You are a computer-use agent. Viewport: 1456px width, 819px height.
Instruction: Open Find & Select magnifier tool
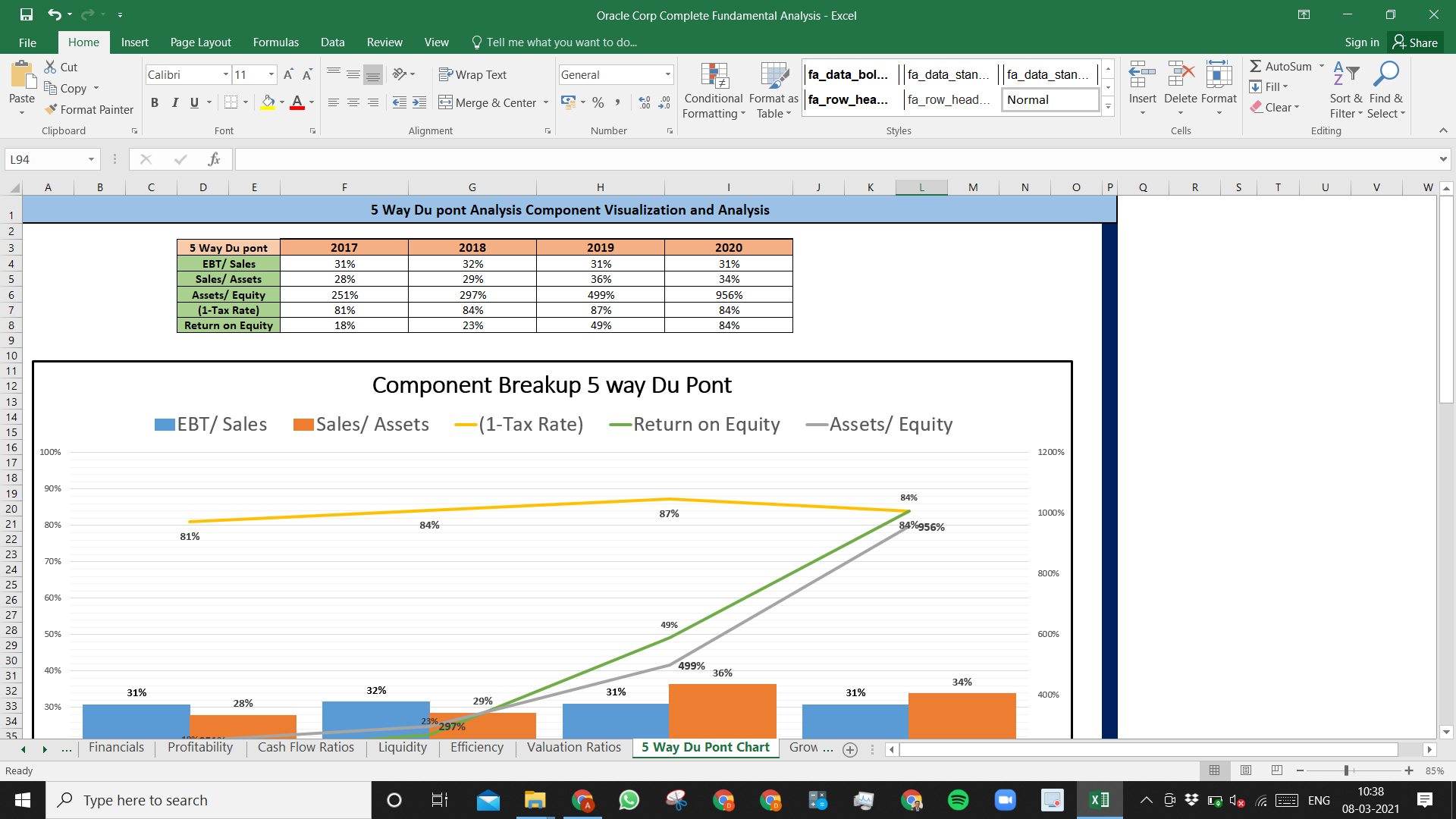pos(1386,90)
